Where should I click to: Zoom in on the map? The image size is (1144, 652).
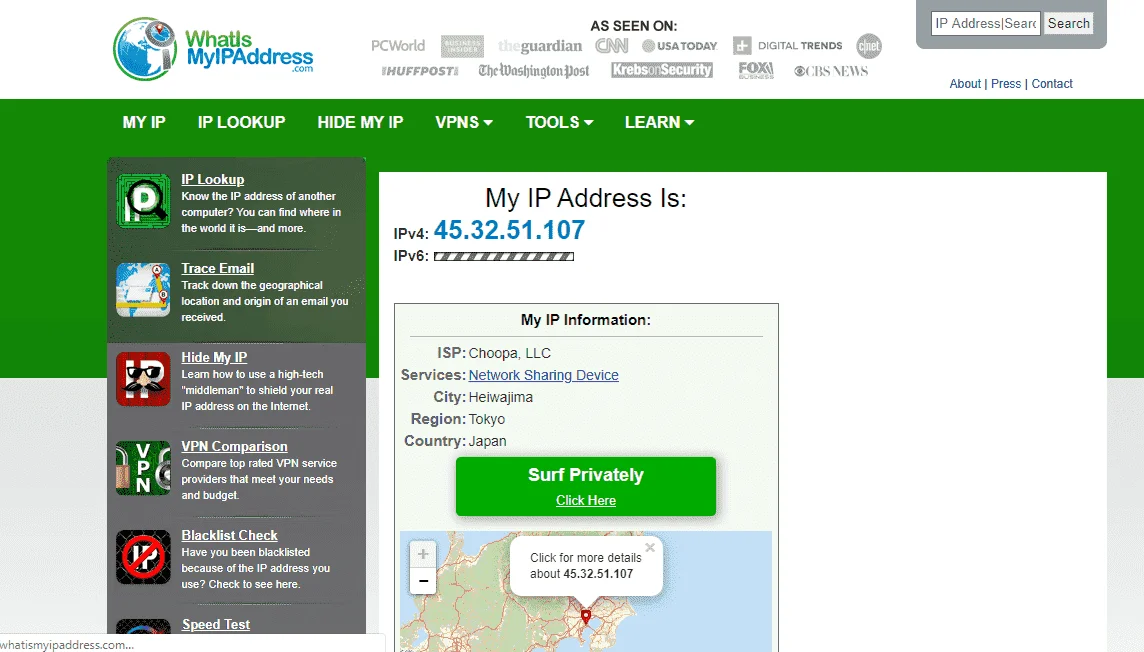pos(423,554)
